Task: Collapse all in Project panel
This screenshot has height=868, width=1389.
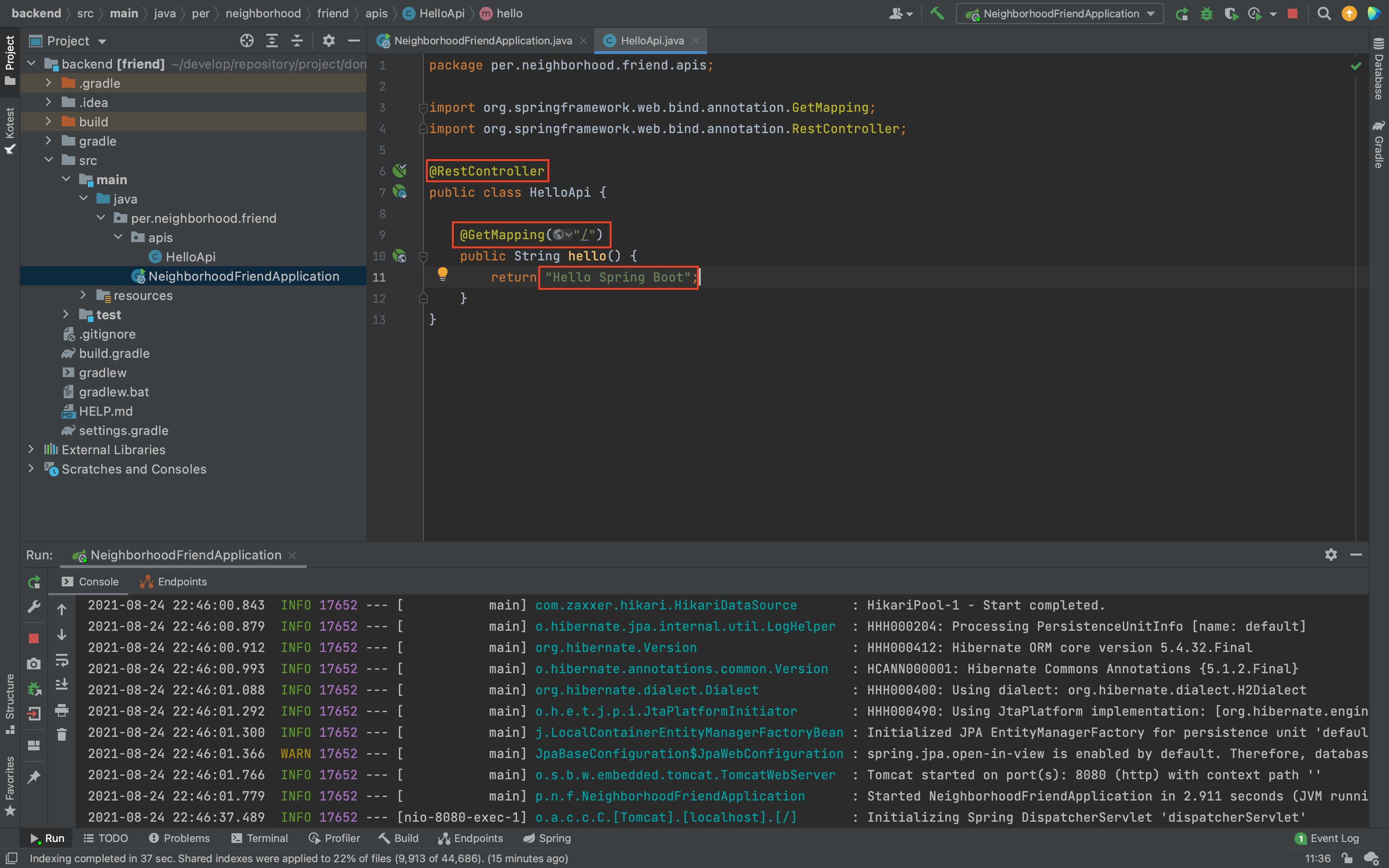Action: [x=297, y=41]
